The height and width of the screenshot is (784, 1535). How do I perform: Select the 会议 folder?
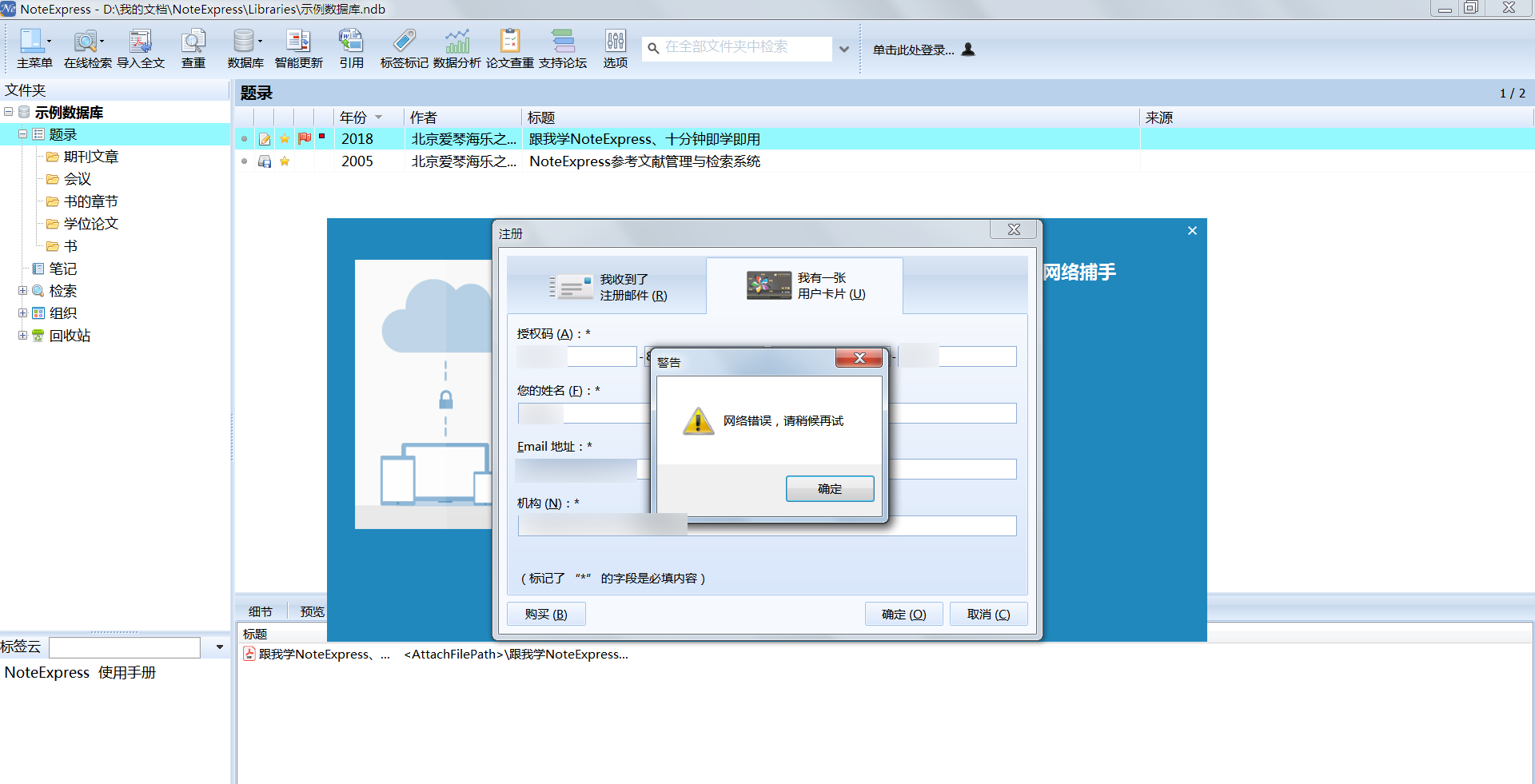[77, 179]
